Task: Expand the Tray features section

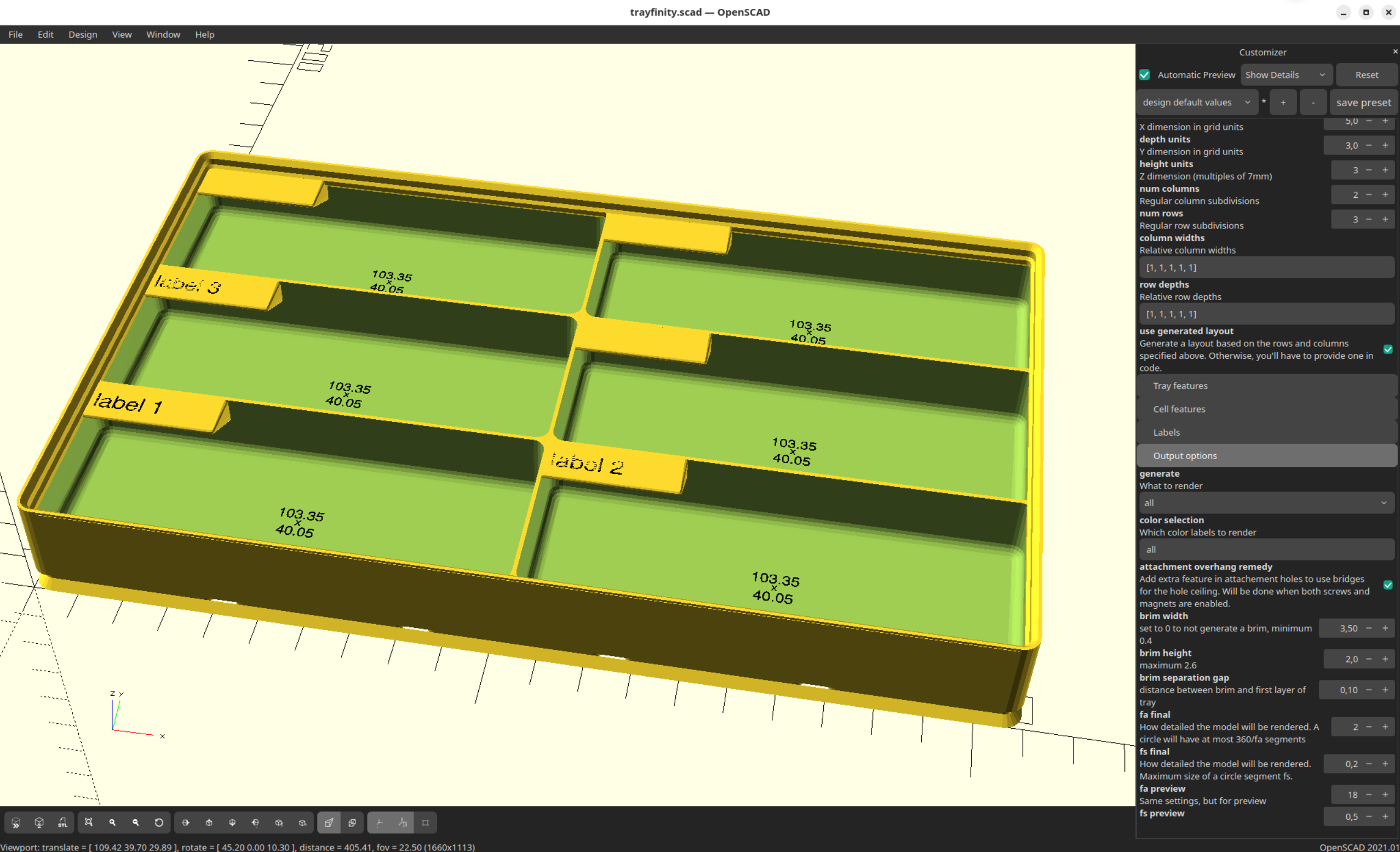Action: [x=1266, y=386]
